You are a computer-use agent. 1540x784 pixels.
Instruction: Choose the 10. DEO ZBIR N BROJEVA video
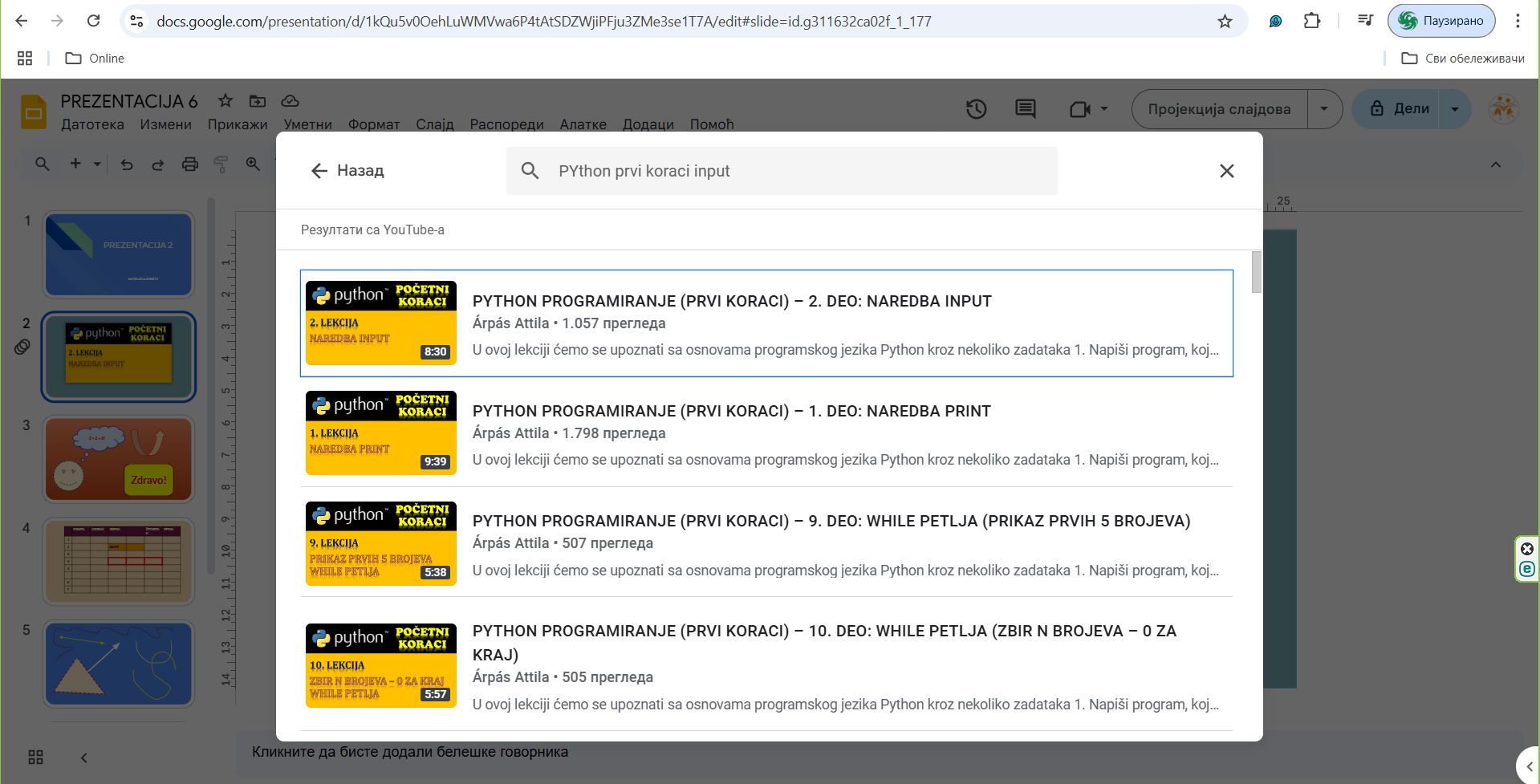[x=823, y=632]
